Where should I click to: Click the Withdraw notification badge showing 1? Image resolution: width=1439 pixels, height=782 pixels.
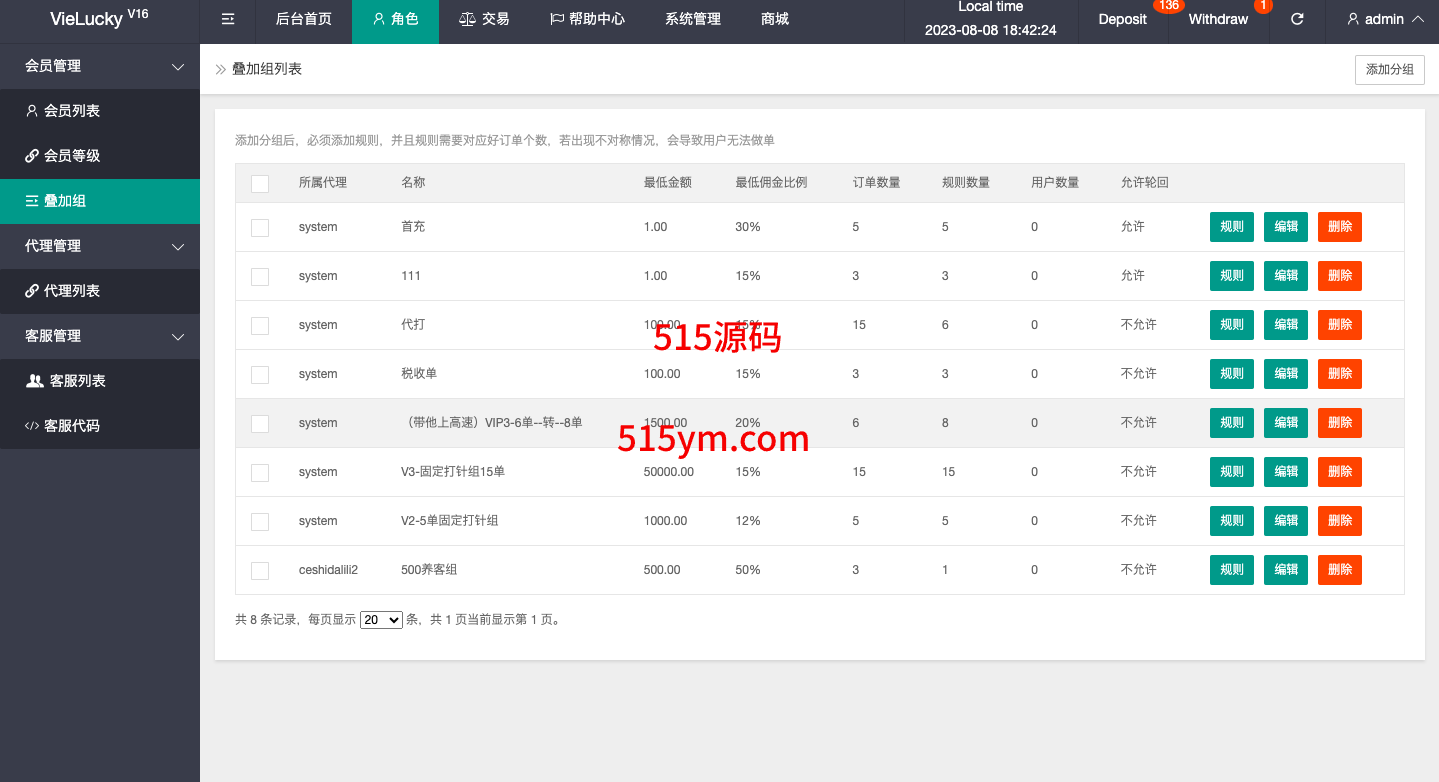[1263, 6]
